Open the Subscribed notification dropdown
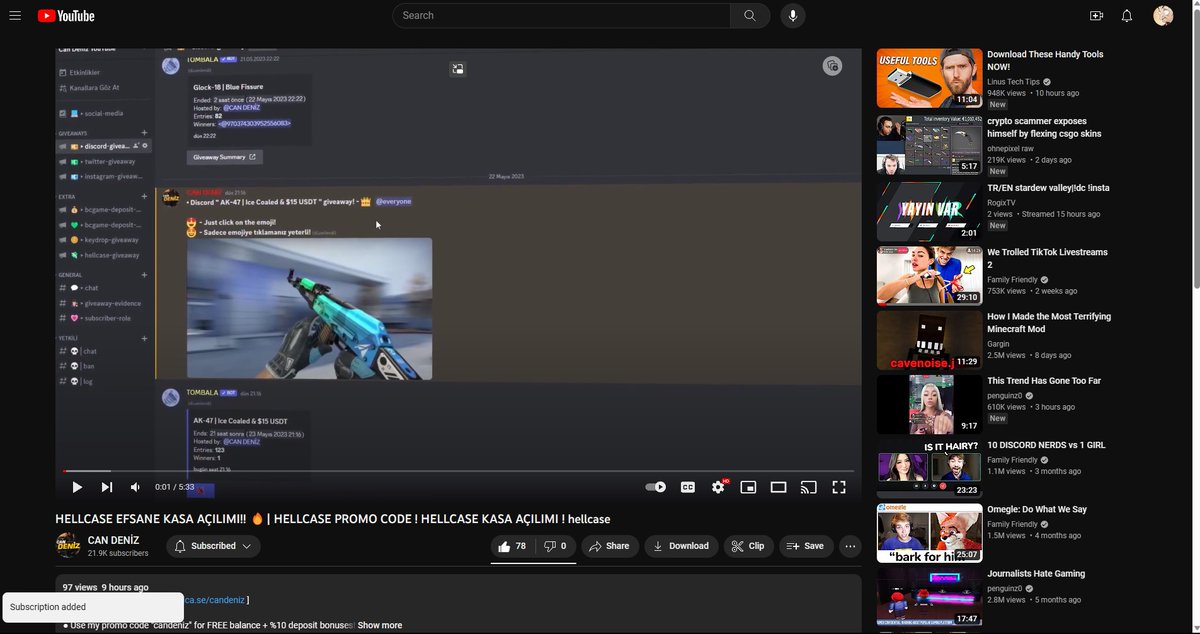 [x=213, y=546]
